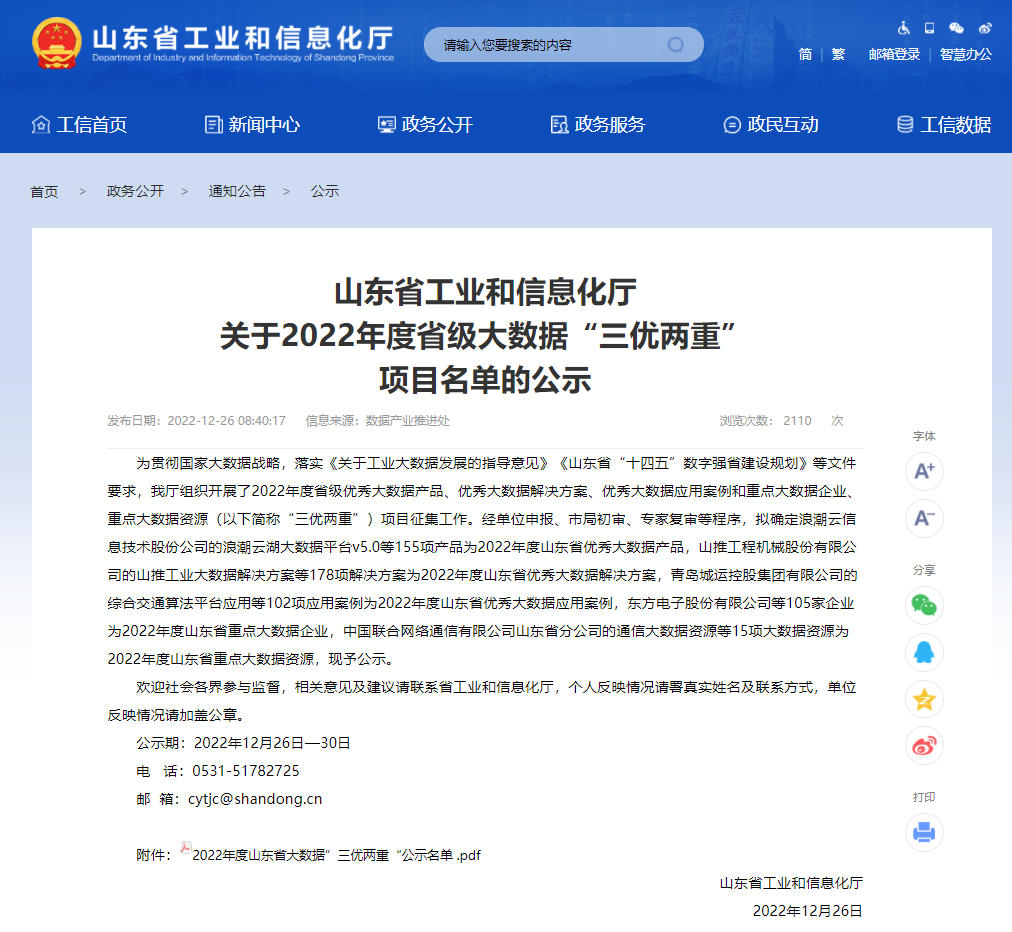
Task: Open the 邮箱登录 link
Action: click(895, 54)
